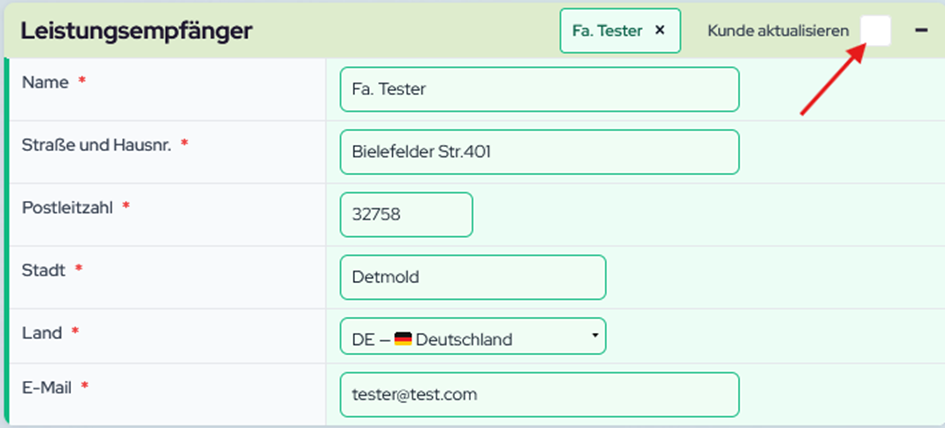945x428 pixels.
Task: Click the Fa. Tester customer chip
Action: [x=607, y=31]
